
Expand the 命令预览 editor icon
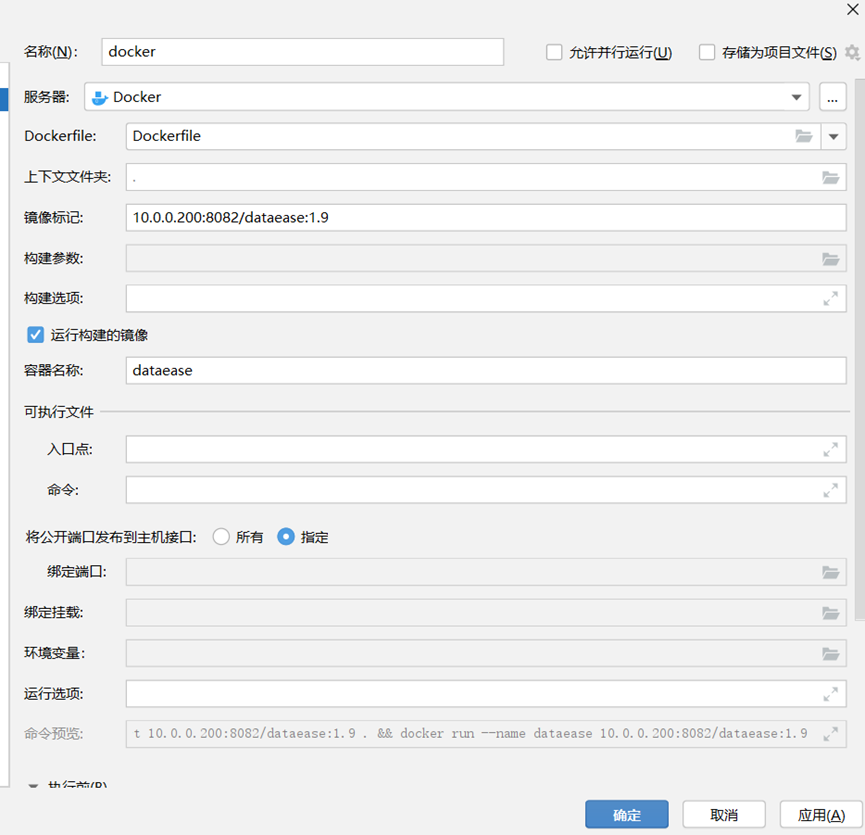point(830,733)
